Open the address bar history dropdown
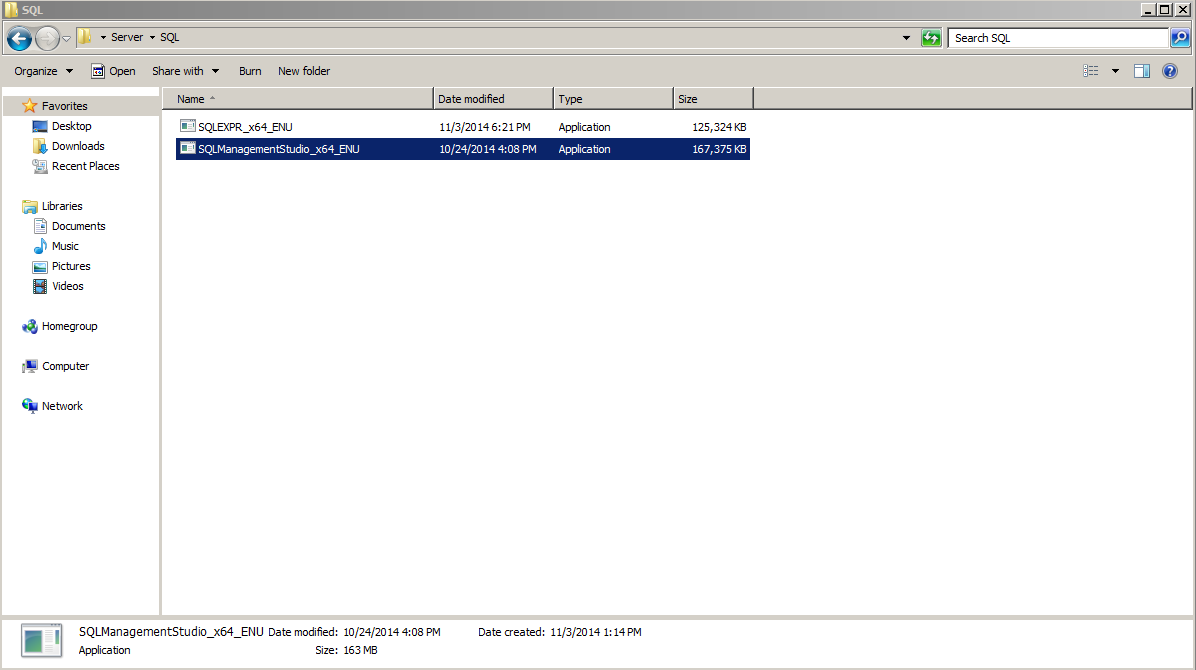Screen dimensions: 1196x670 click(x=906, y=38)
